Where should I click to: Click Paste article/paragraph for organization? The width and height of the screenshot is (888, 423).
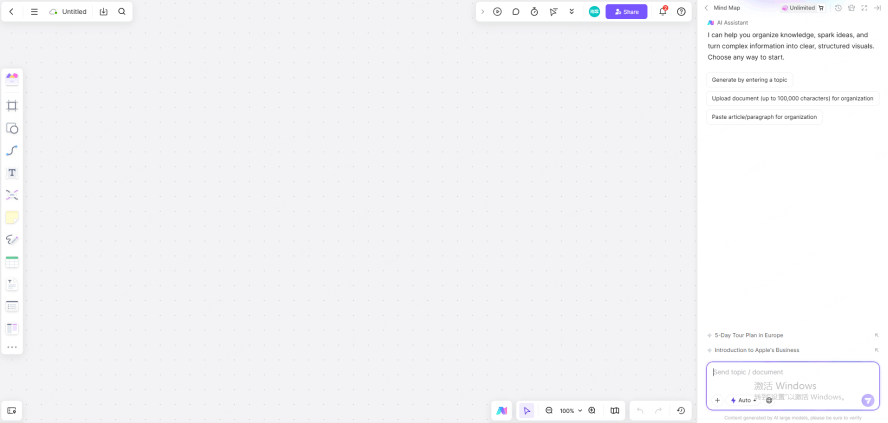pyautogui.click(x=764, y=117)
